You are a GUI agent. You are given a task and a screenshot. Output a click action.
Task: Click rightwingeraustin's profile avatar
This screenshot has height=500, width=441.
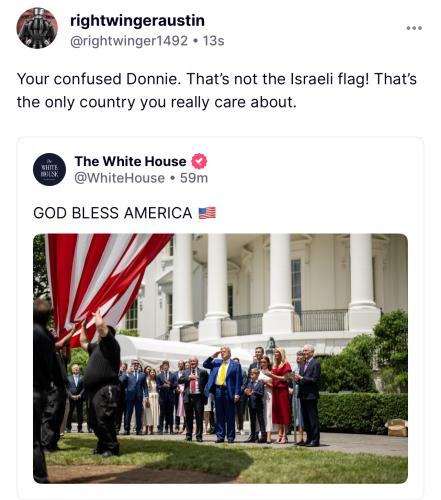pyautogui.click(x=37, y=28)
